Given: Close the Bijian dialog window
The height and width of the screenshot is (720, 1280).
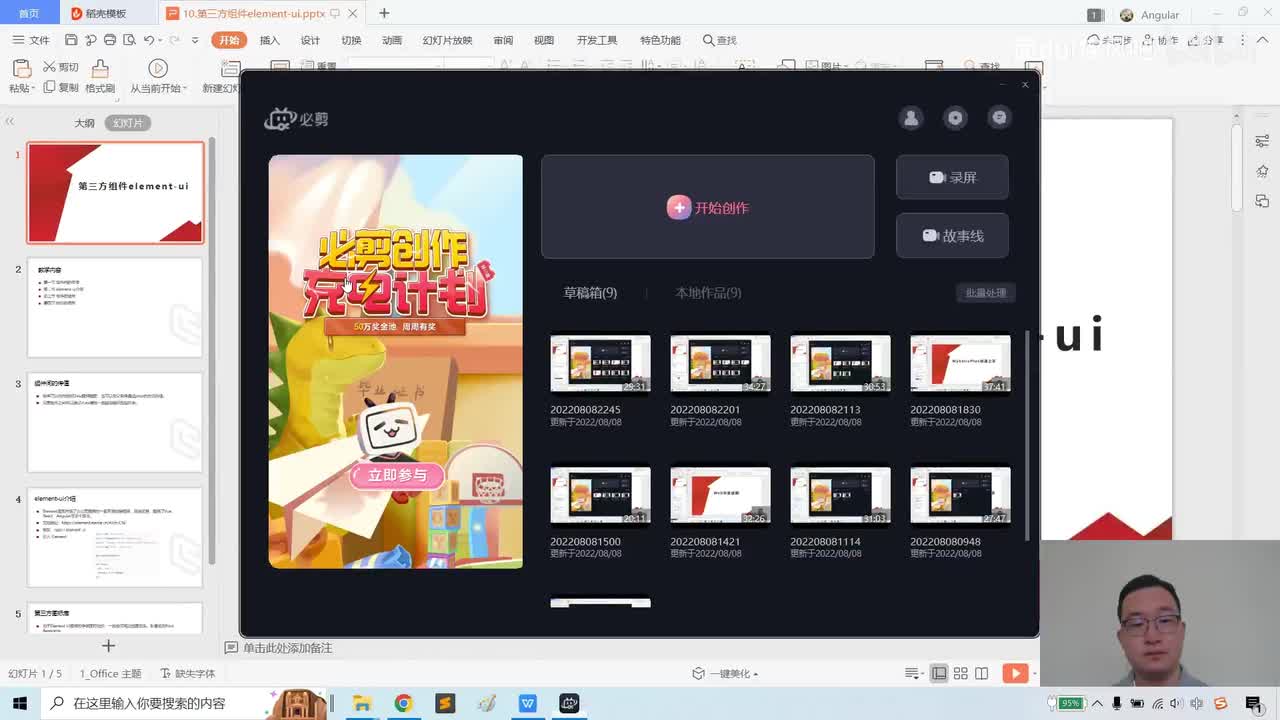Looking at the screenshot, I should coord(1025,85).
